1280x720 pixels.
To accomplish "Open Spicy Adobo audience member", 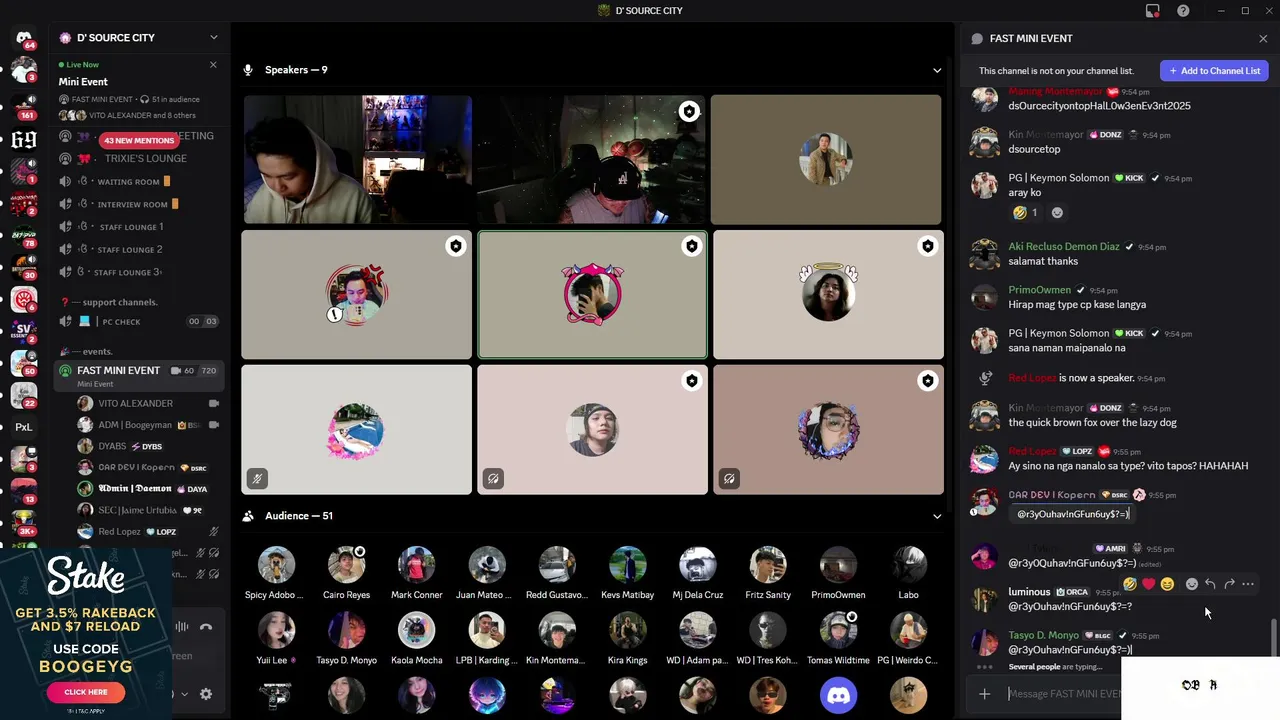I will pos(276,573).
